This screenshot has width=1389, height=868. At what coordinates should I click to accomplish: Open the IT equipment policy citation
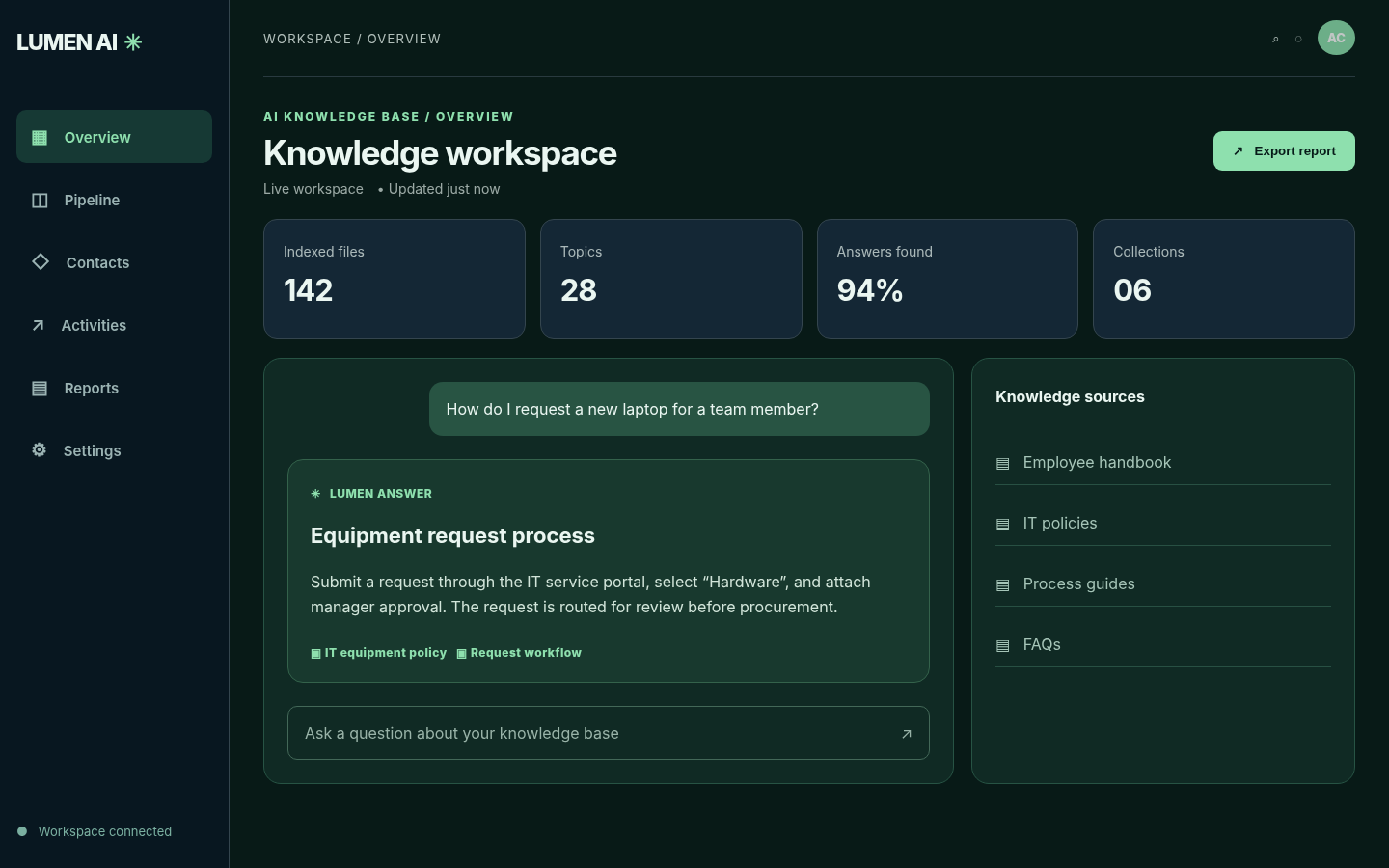pyautogui.click(x=378, y=653)
